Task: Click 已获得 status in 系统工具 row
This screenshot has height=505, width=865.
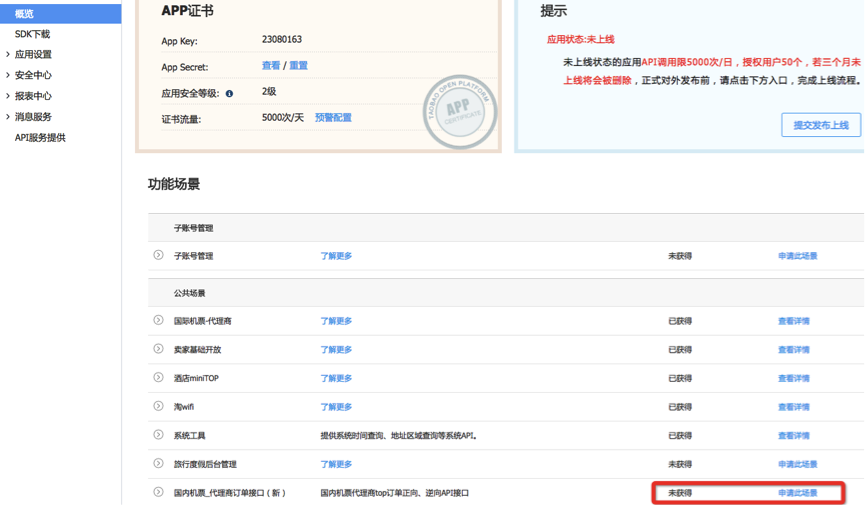Action: click(x=680, y=436)
